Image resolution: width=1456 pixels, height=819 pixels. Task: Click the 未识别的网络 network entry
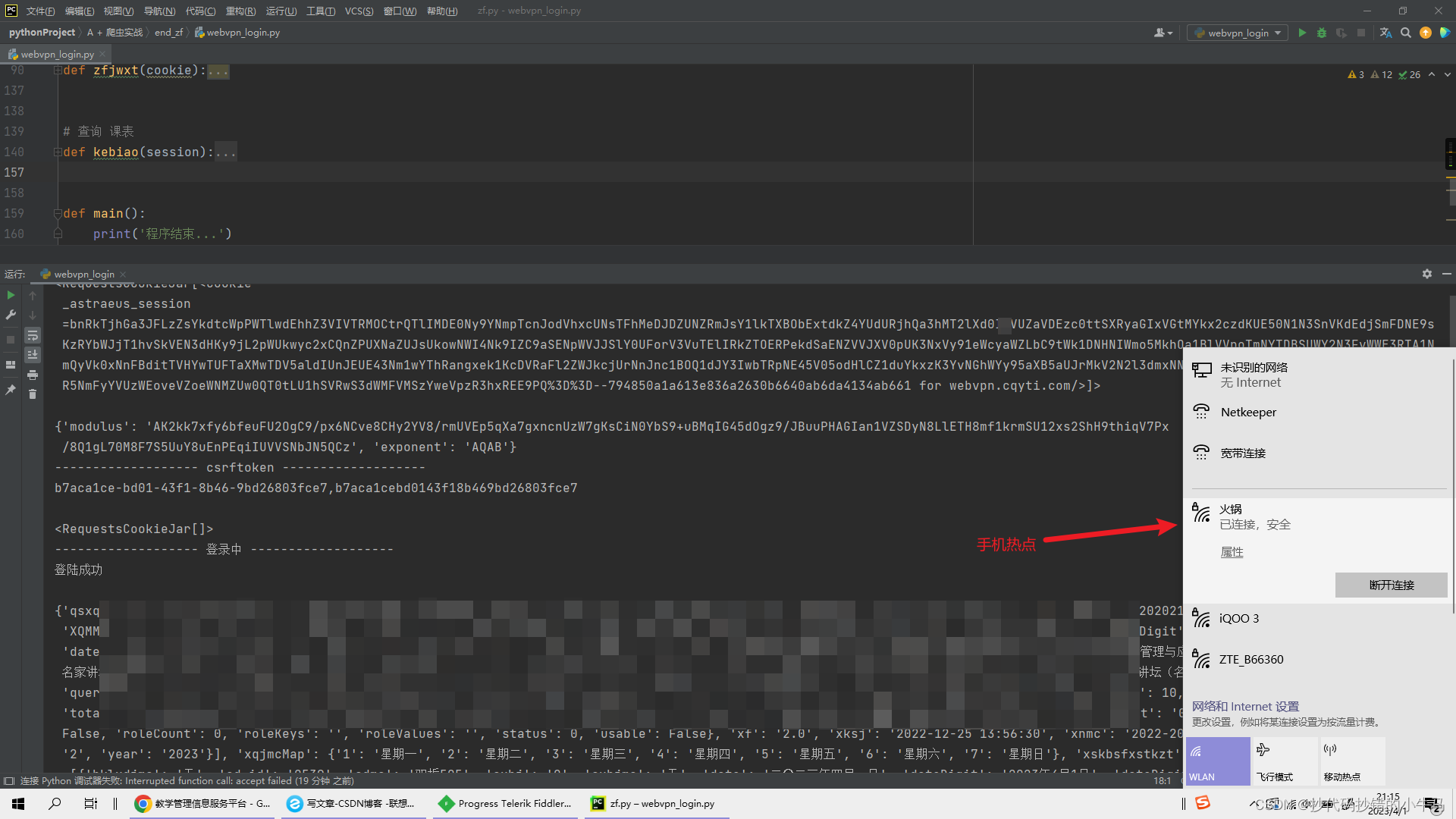1317,375
